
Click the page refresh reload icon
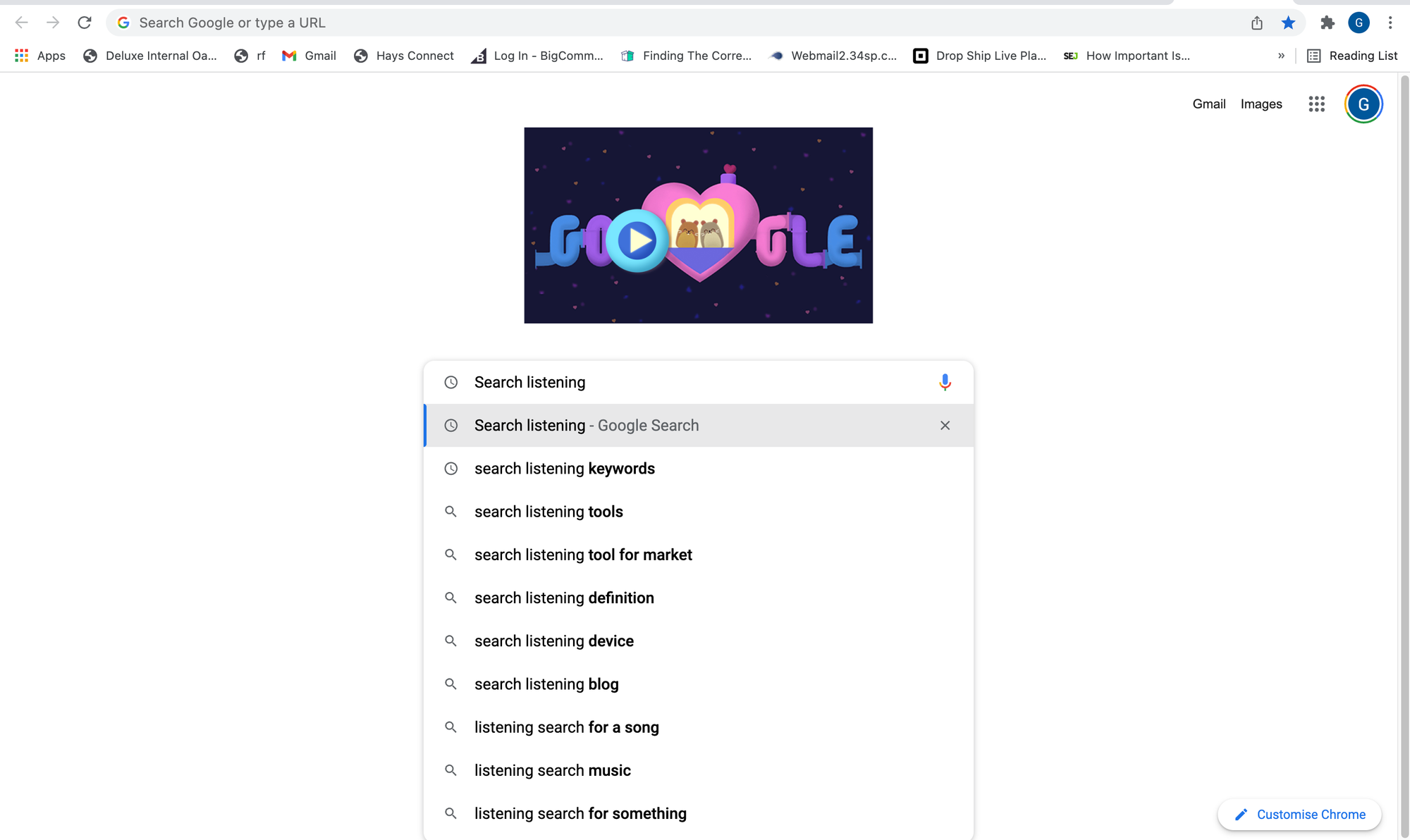[87, 22]
